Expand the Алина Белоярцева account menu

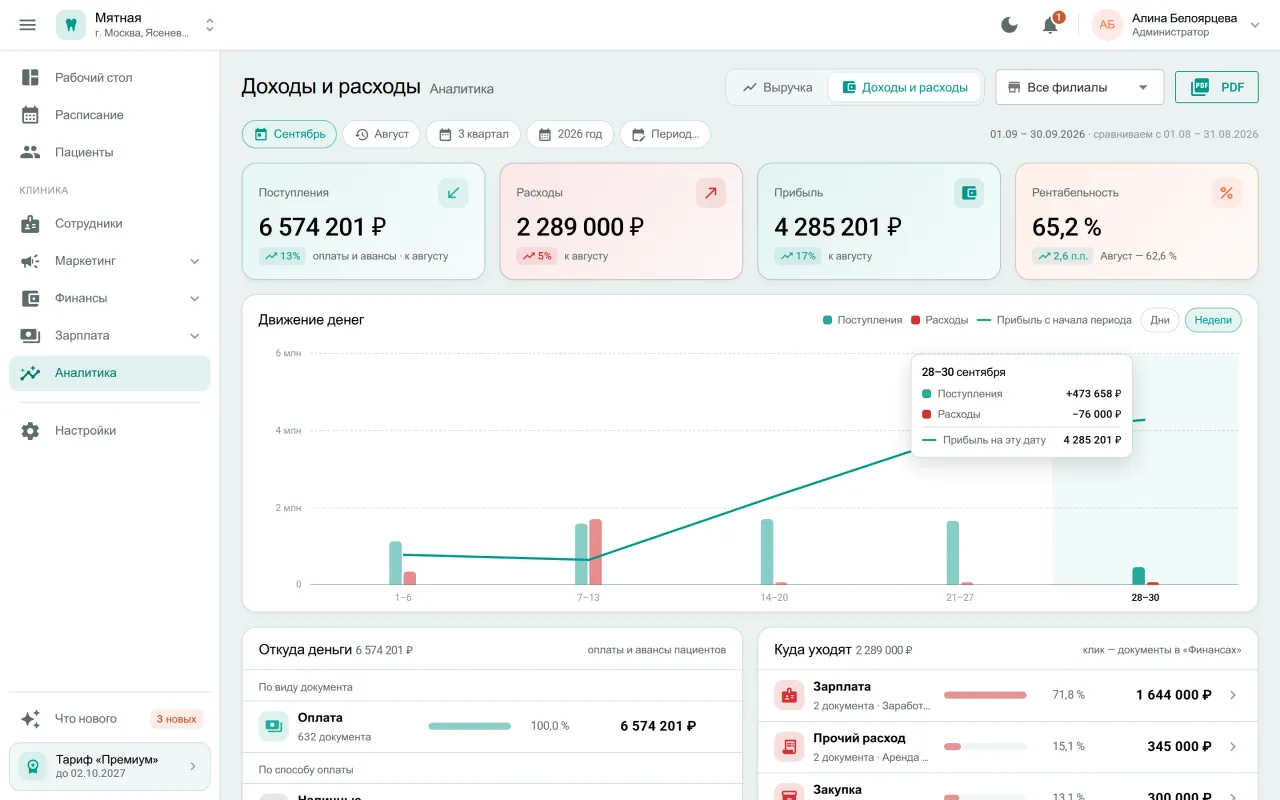(x=1256, y=25)
